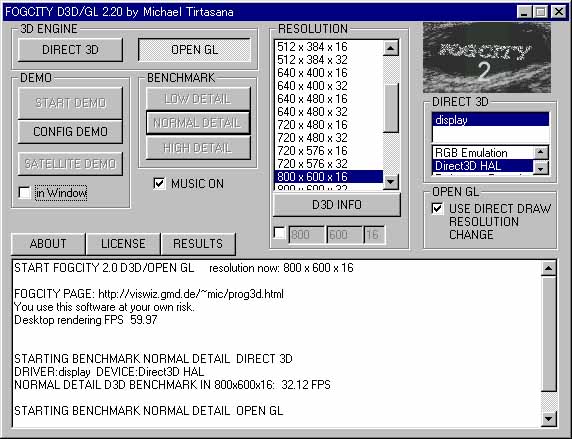Select Direct3D HAL device

pyautogui.click(x=483, y=166)
